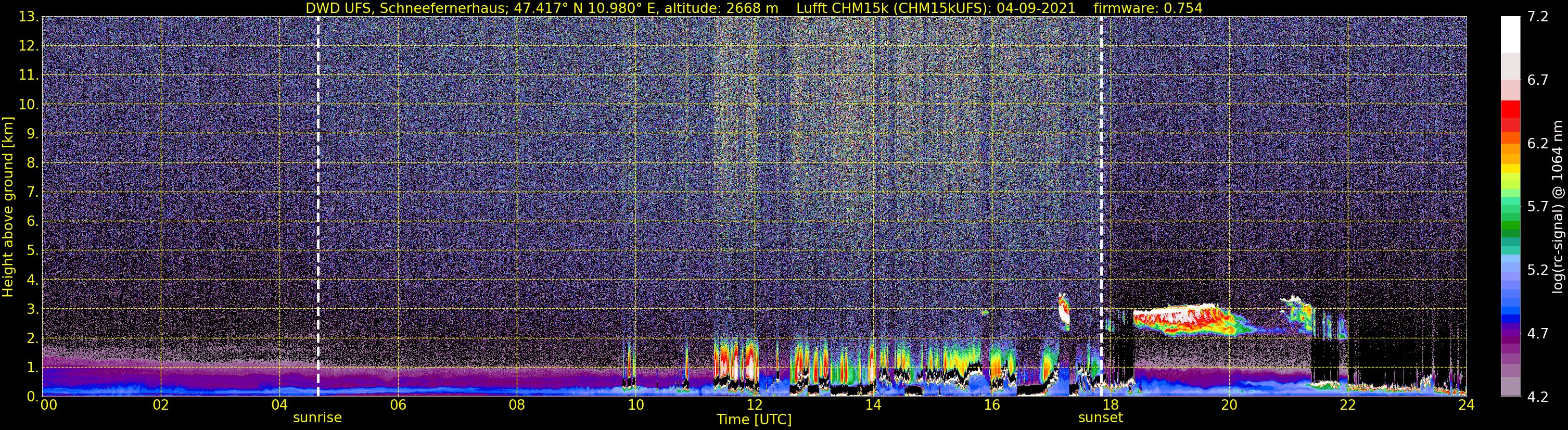1568x430 pixels.
Task: Click the time tick label '18'
Action: pyautogui.click(x=1110, y=405)
